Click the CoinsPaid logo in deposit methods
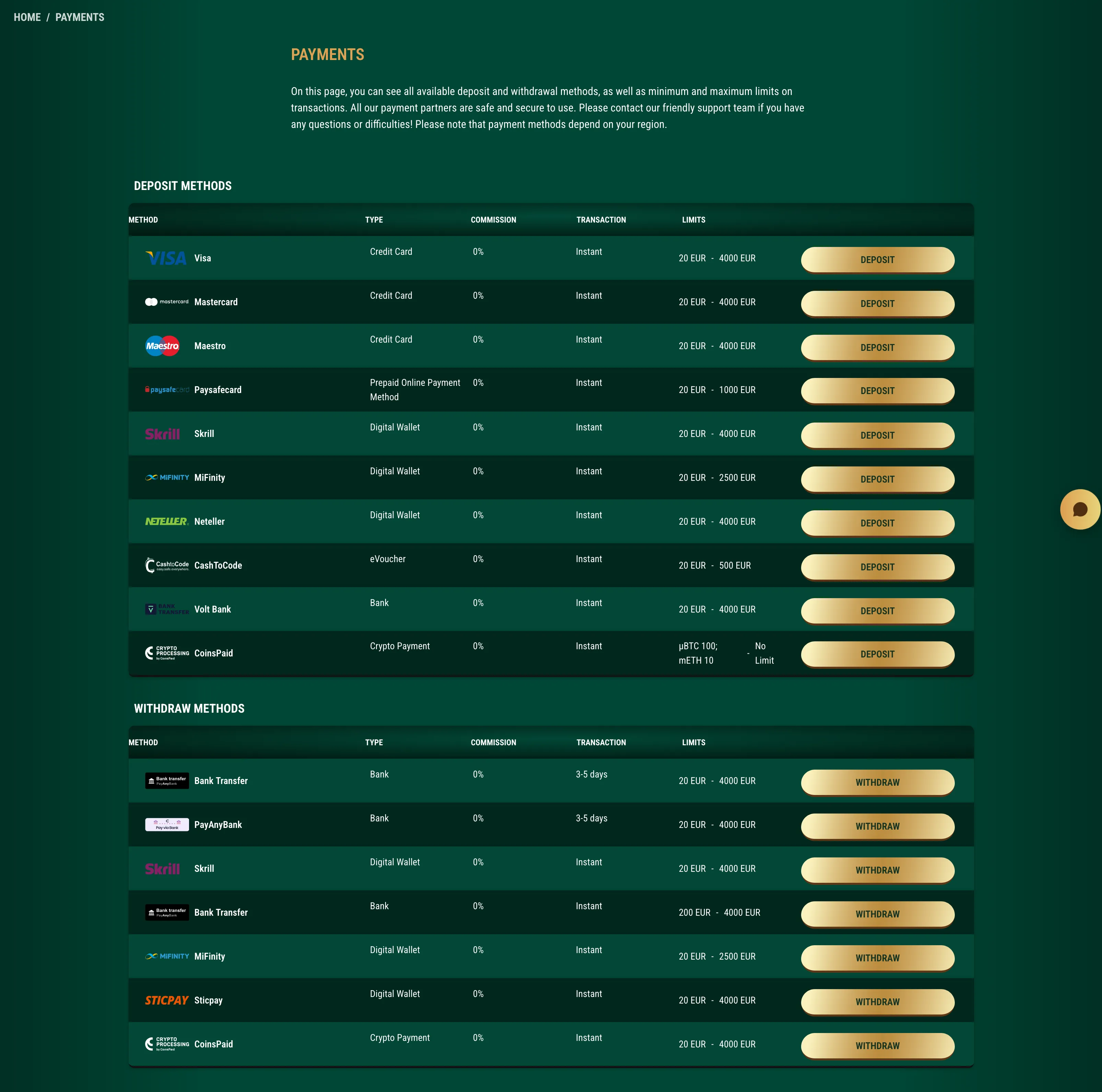This screenshot has height=1092, width=1102. click(166, 653)
